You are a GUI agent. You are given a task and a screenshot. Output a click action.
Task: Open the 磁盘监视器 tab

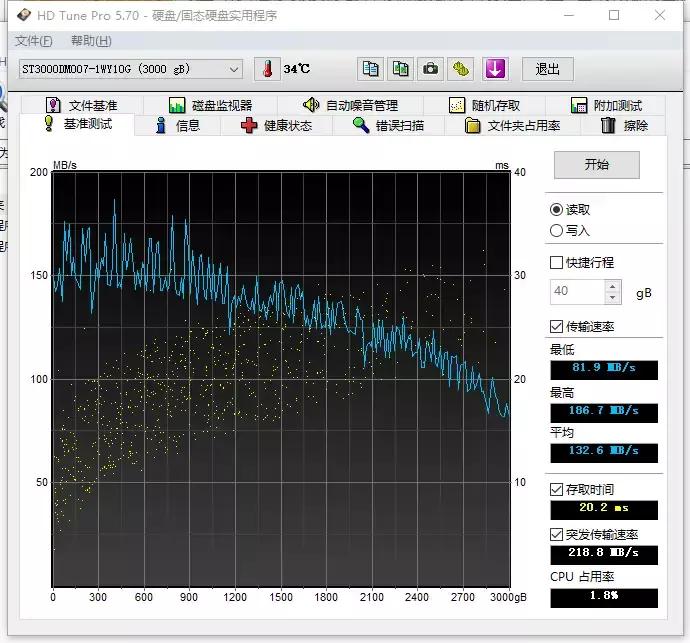210,105
